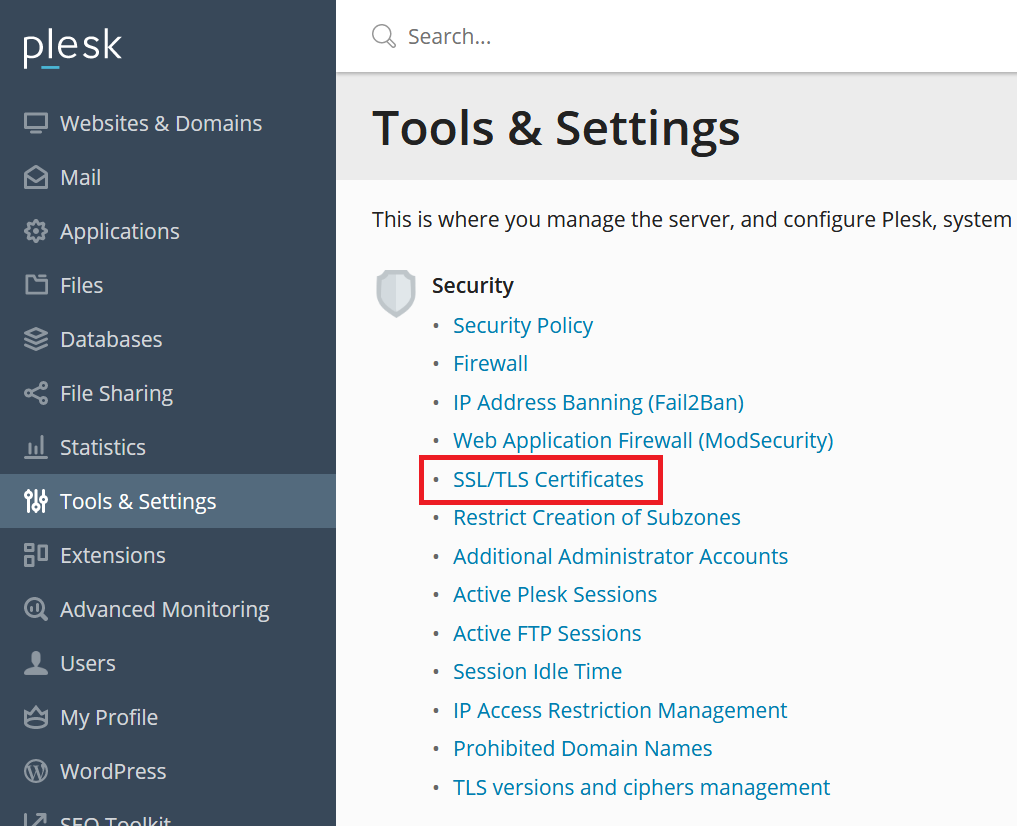Click the File Sharing share icon

(36, 393)
